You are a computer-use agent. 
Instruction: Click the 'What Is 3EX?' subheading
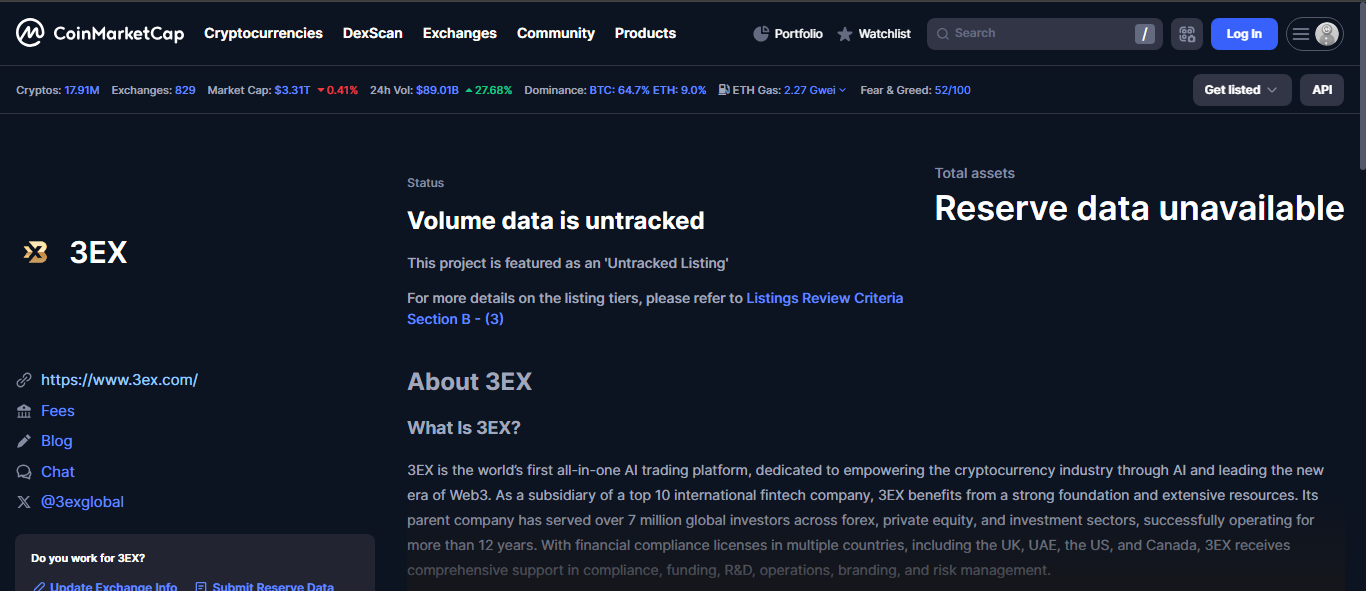[x=464, y=428]
